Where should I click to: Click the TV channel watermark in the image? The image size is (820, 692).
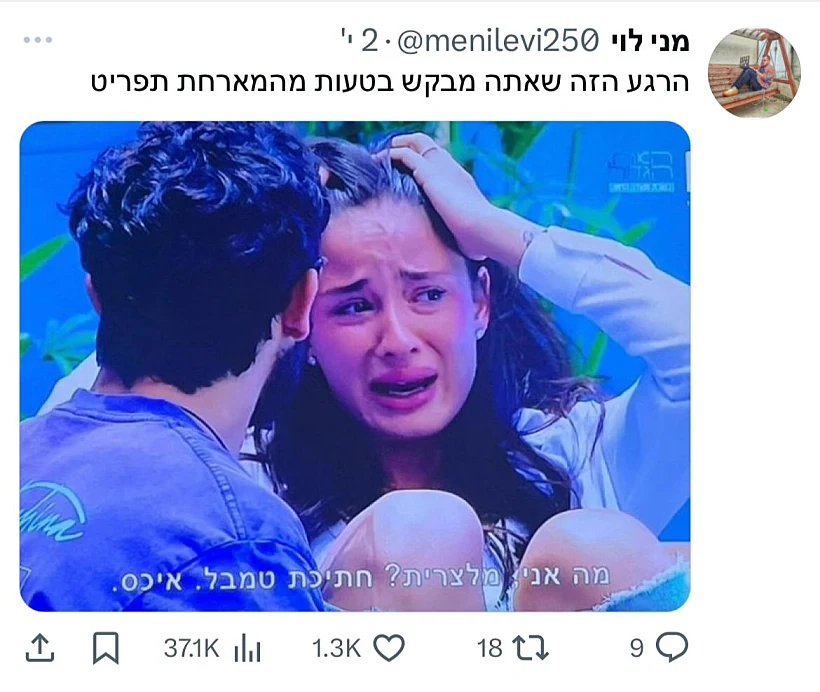(x=643, y=171)
